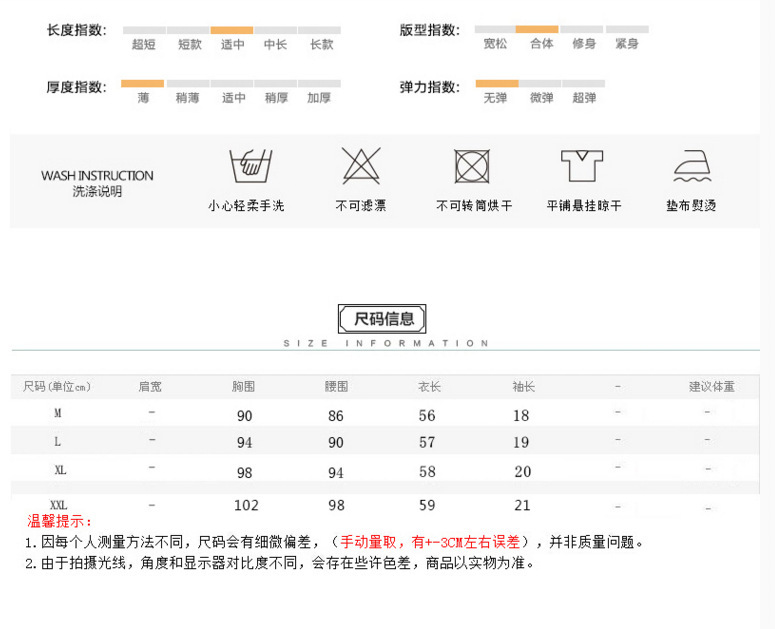Click the SIZE INFORMATION subtitle

pyautogui.click(x=386, y=343)
